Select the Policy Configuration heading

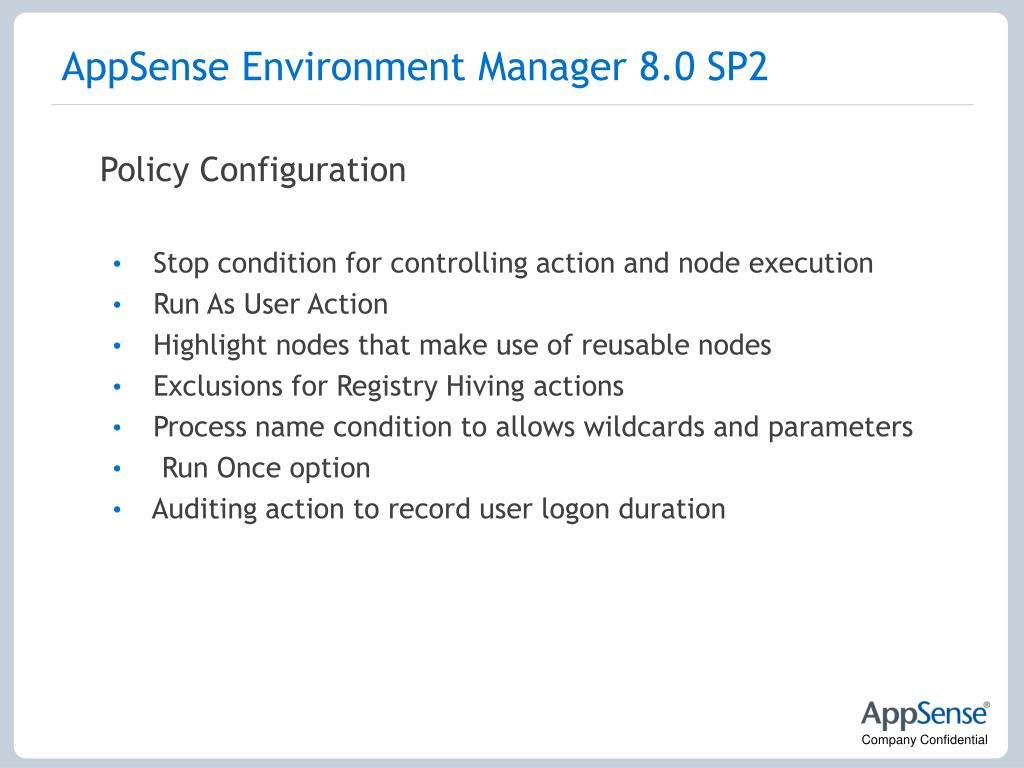(253, 170)
